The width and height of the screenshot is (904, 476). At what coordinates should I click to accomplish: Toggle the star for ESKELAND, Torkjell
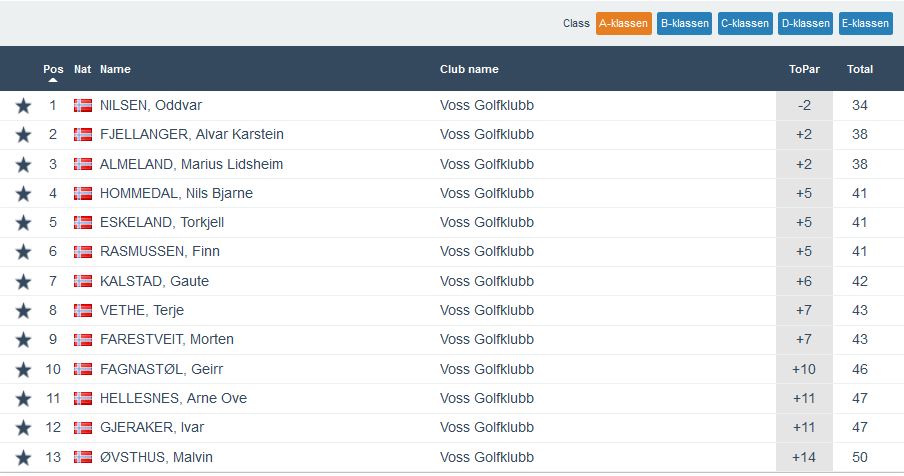pos(23,223)
